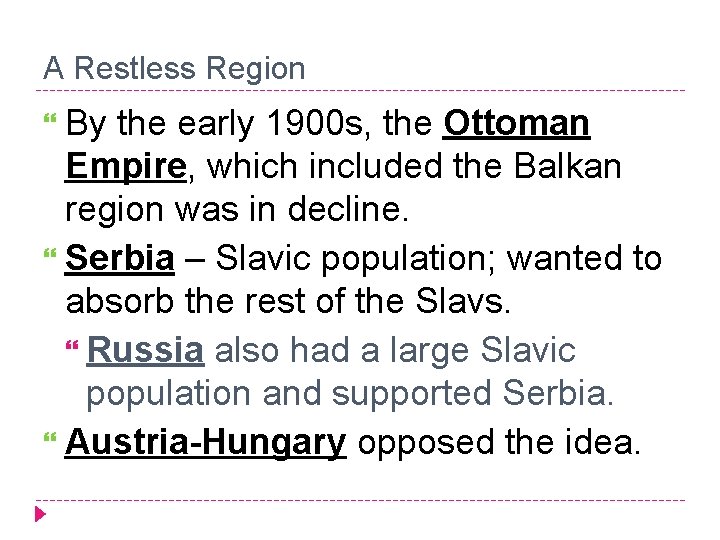The width and height of the screenshot is (720, 540).
Task: Click the slide title 'A Restless Region'
Action: (x=174, y=69)
